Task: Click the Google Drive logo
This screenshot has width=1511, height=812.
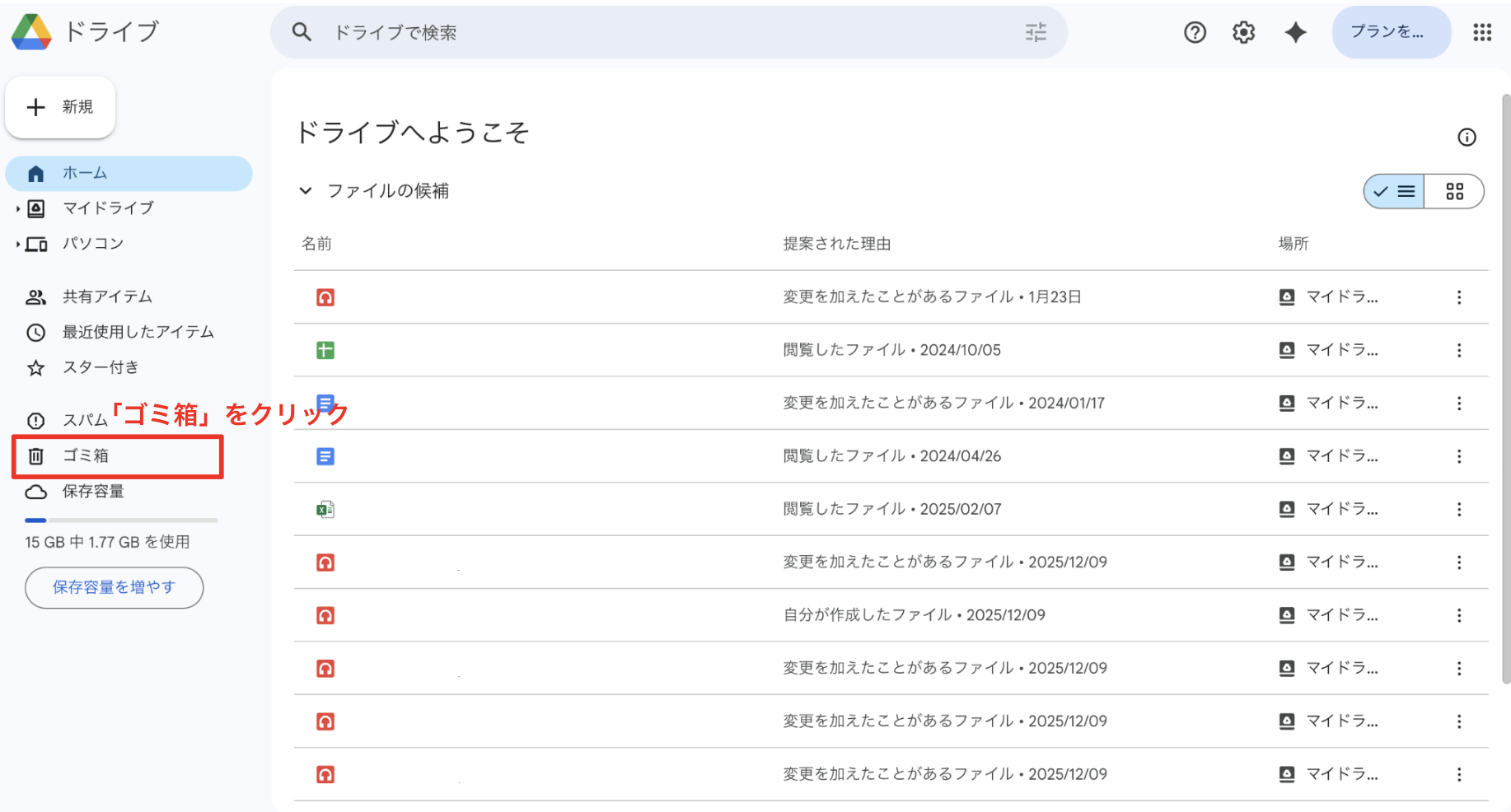Action: point(31,32)
